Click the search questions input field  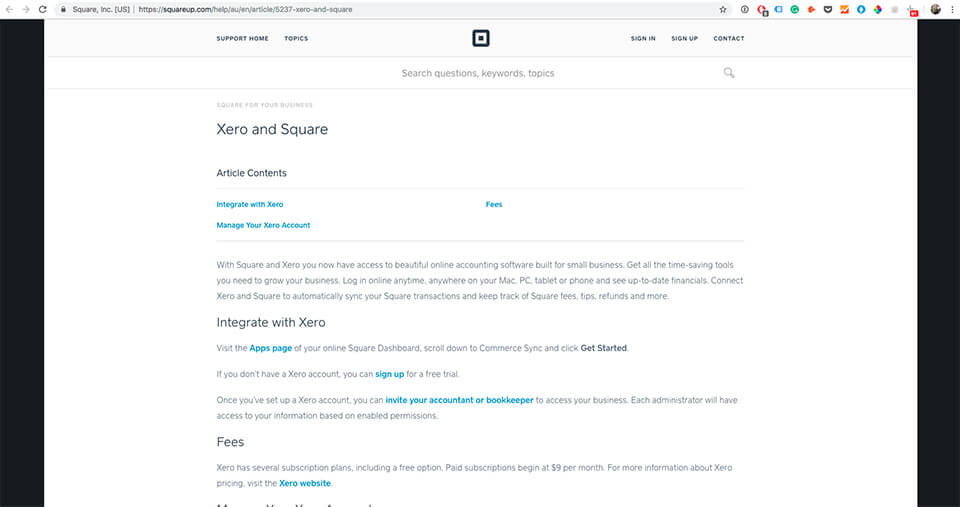(478, 73)
